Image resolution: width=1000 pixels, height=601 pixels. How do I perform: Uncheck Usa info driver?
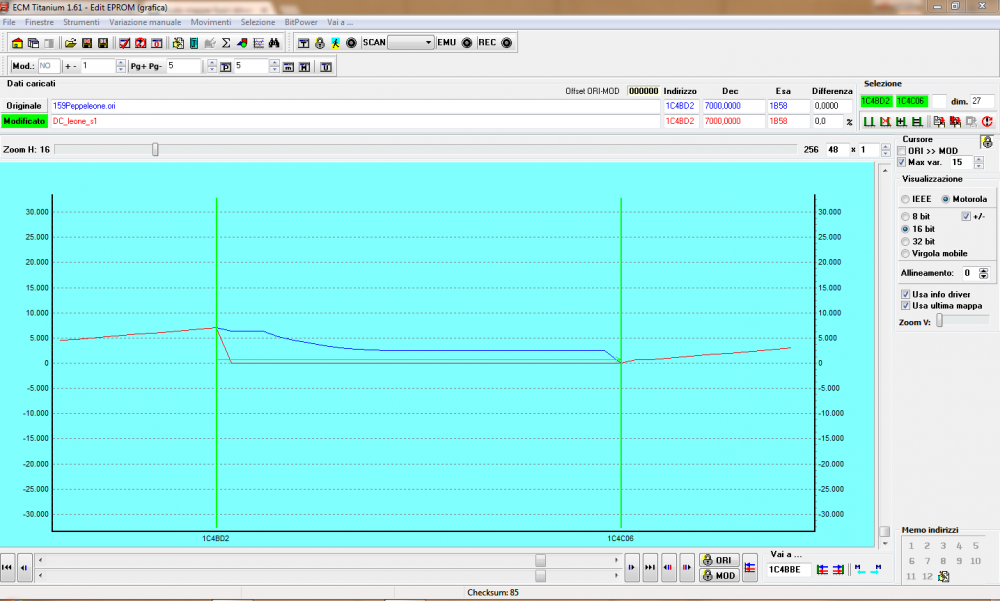(905, 294)
